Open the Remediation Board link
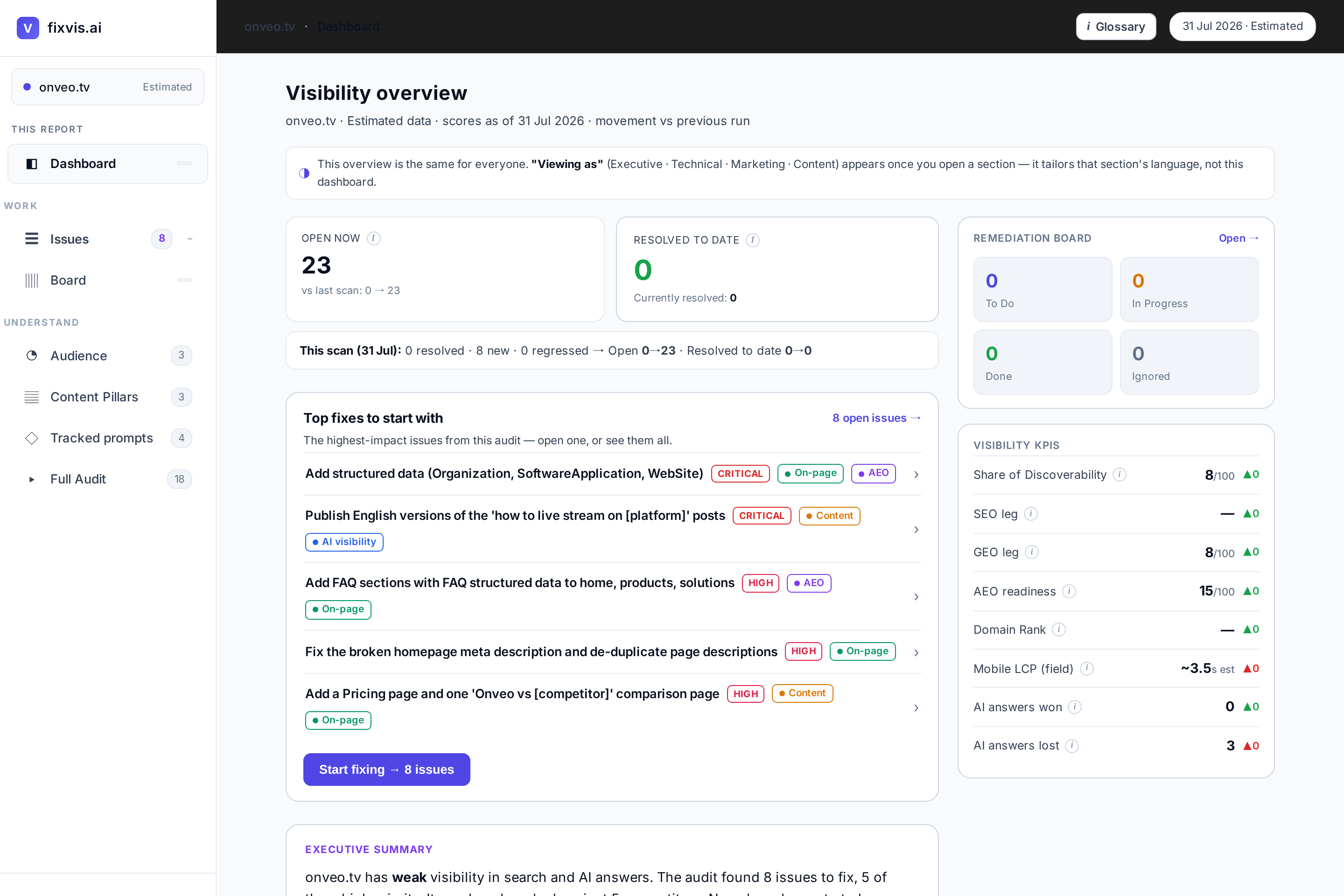1344x896 pixels. point(1238,238)
